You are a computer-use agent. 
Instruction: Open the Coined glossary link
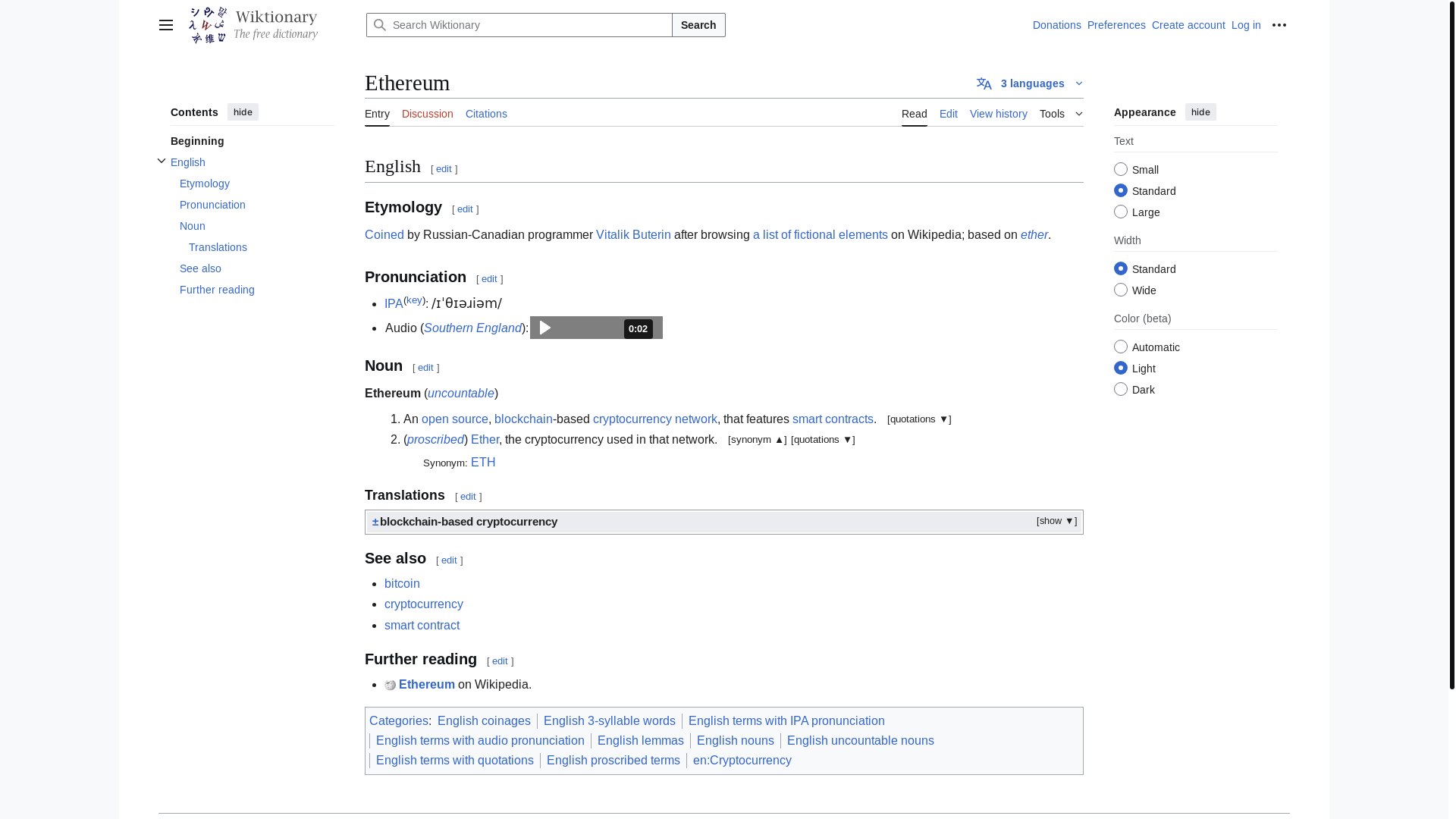[x=384, y=235]
